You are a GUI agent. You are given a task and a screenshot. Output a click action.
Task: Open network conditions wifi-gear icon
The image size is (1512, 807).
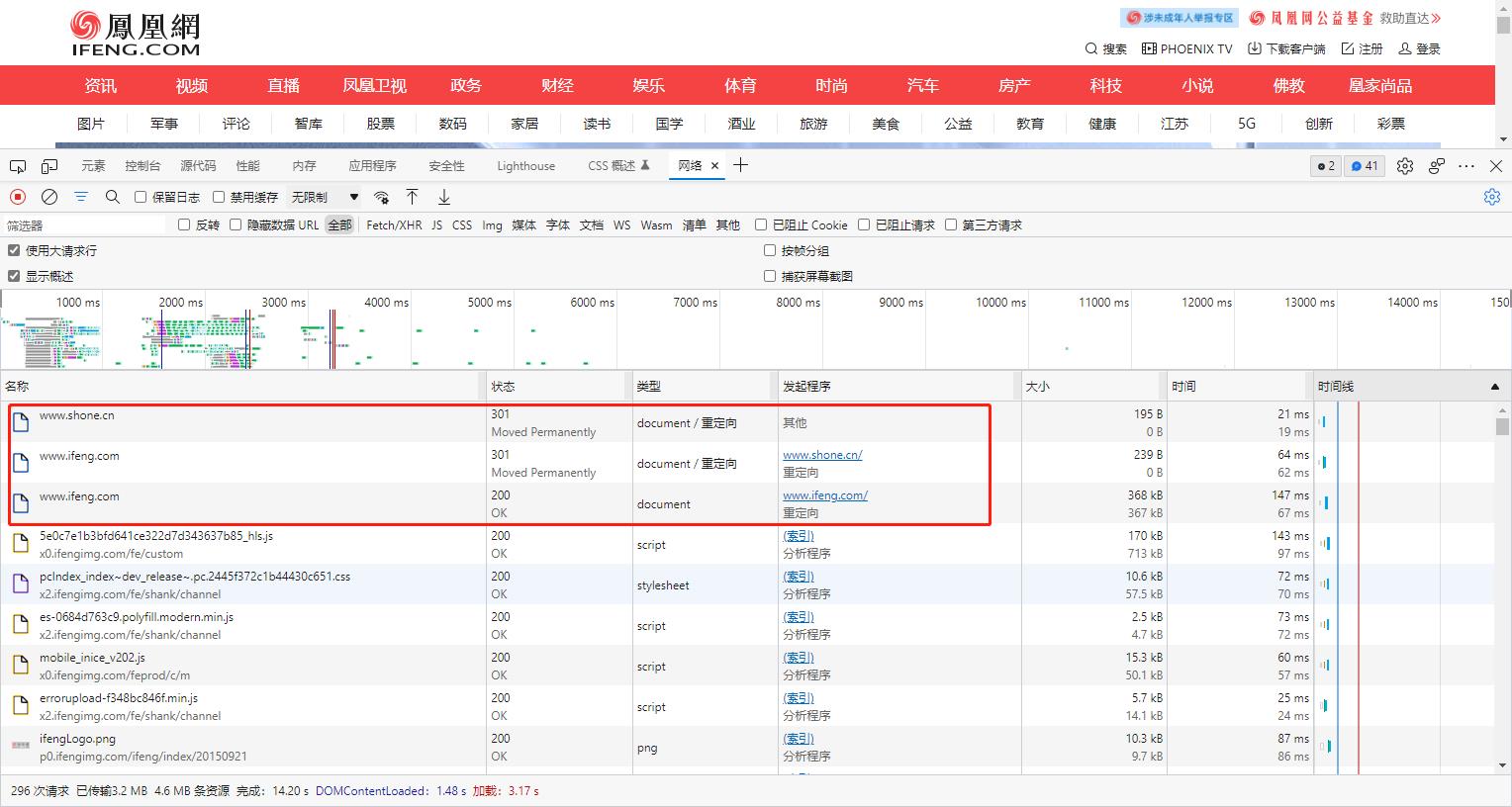tap(381, 197)
